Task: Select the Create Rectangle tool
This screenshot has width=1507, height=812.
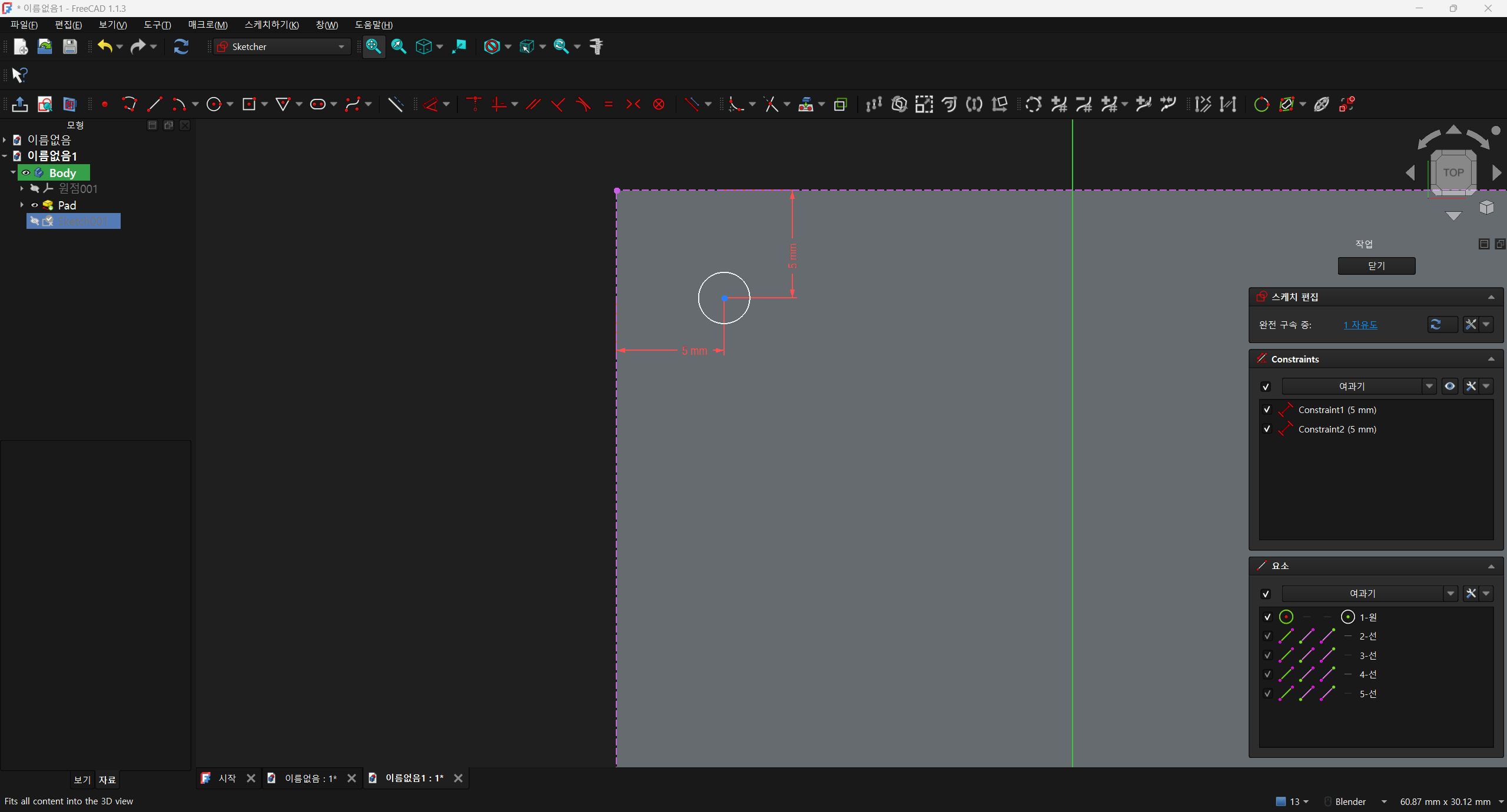Action: coord(249,105)
